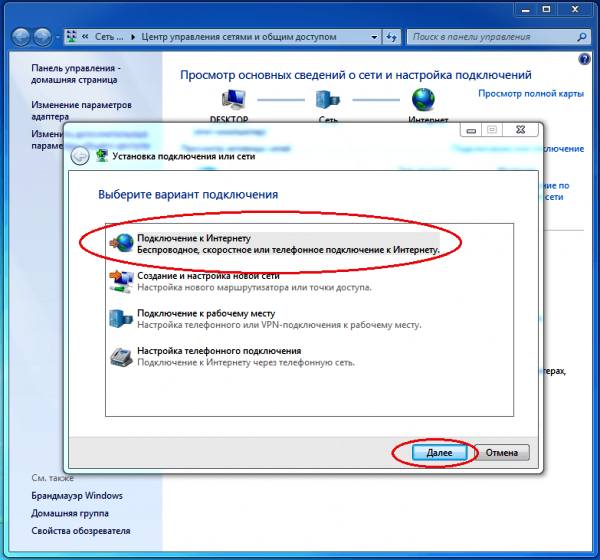Click the network icon in the network map
Screen dimensions: 600x560
(328, 100)
